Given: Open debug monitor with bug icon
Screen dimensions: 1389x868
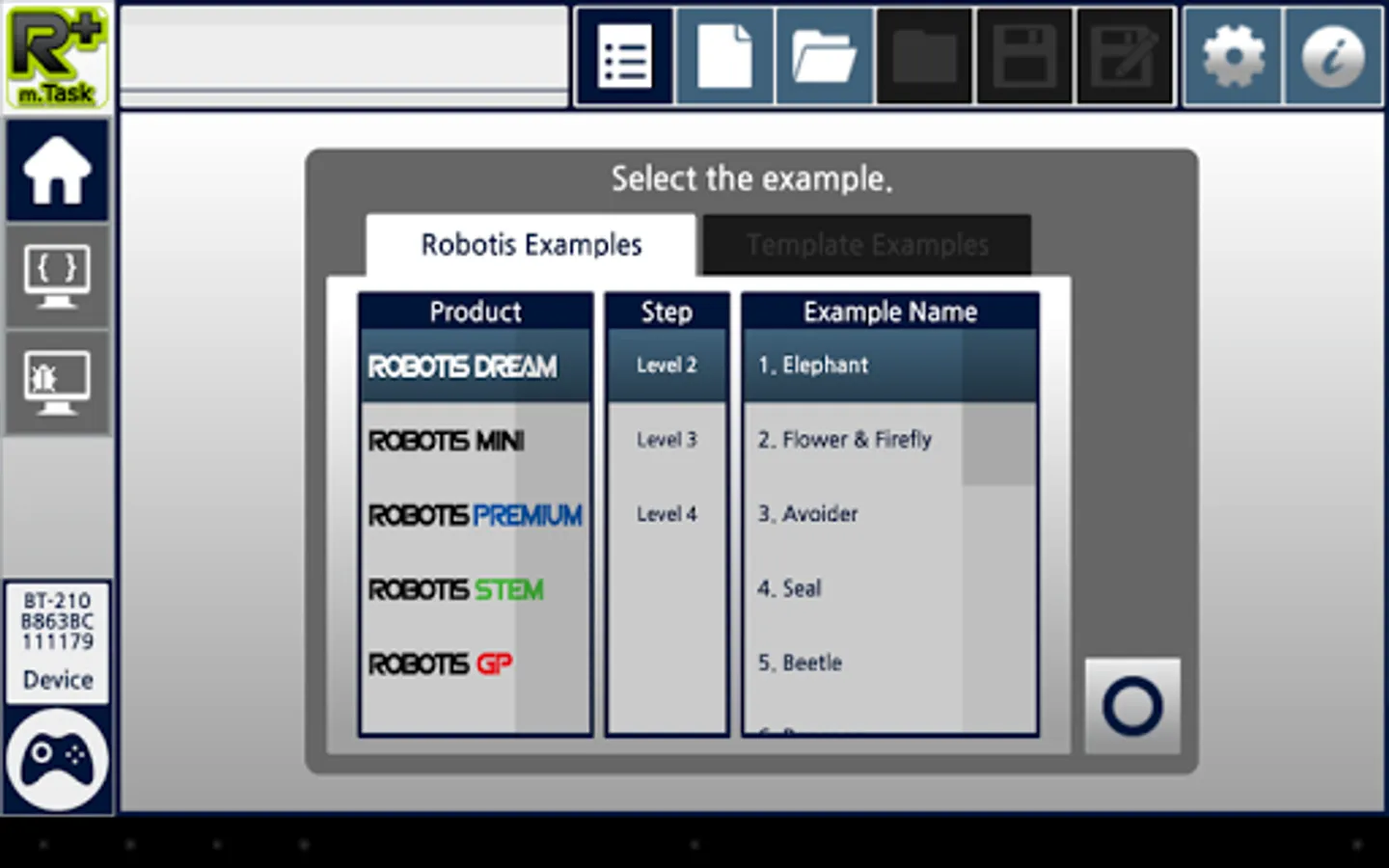Looking at the screenshot, I should pos(58,384).
